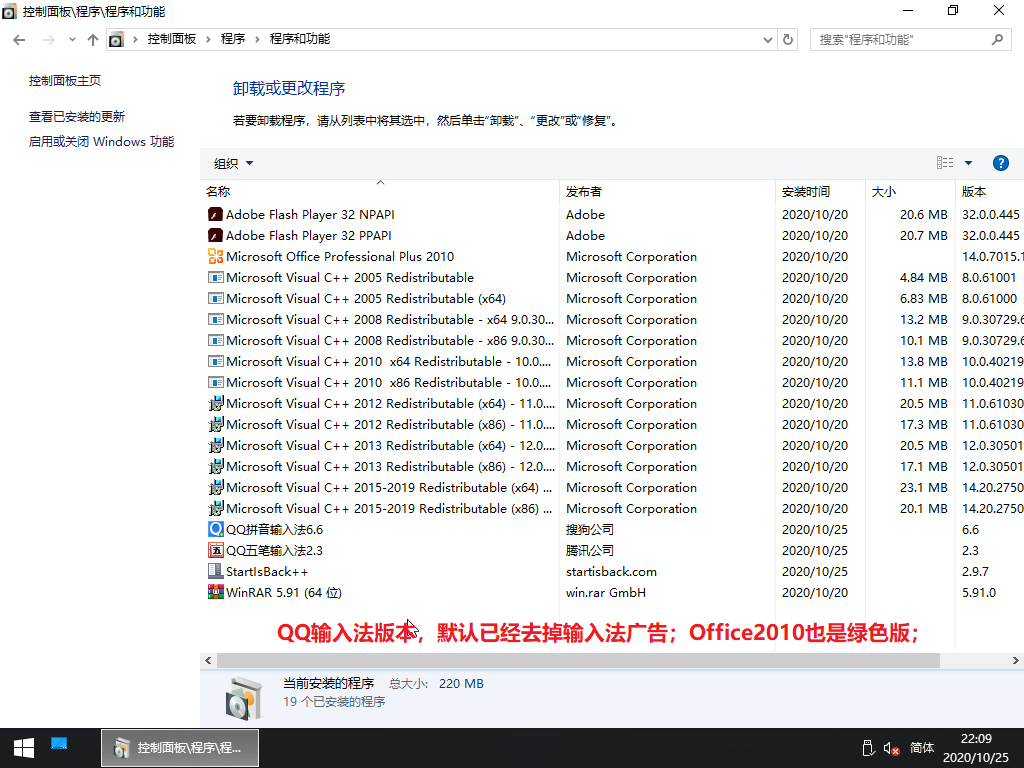Image resolution: width=1024 pixels, height=768 pixels.
Task: Click 控制面板 in the breadcrumb path
Action: (172, 39)
